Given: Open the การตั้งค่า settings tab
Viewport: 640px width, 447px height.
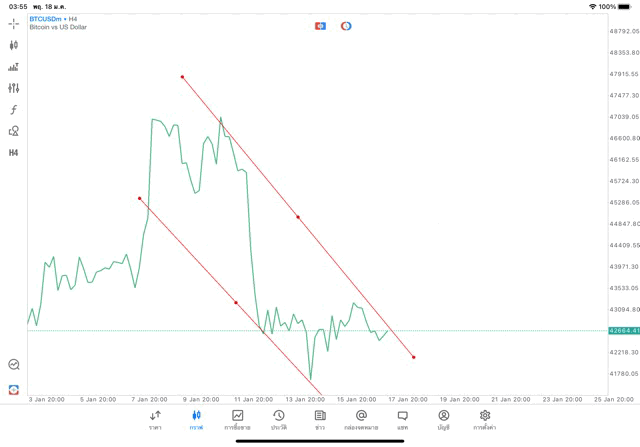Looking at the screenshot, I should coord(485,420).
